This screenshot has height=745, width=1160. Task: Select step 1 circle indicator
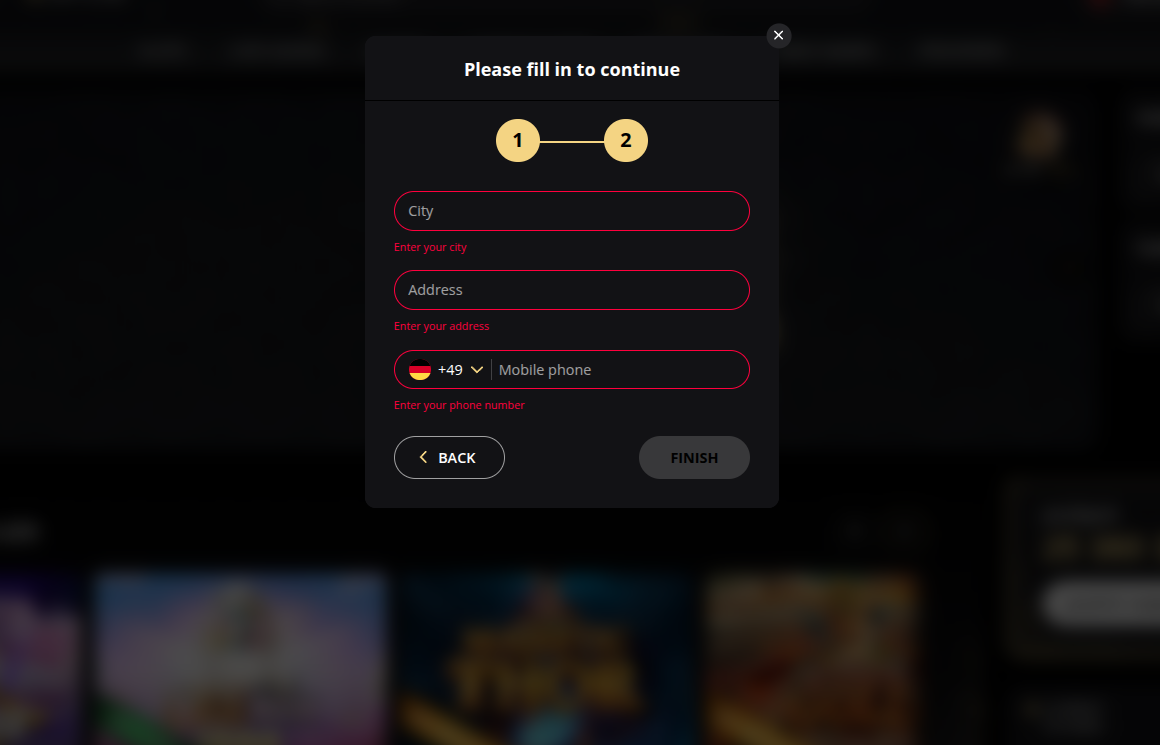(x=518, y=141)
